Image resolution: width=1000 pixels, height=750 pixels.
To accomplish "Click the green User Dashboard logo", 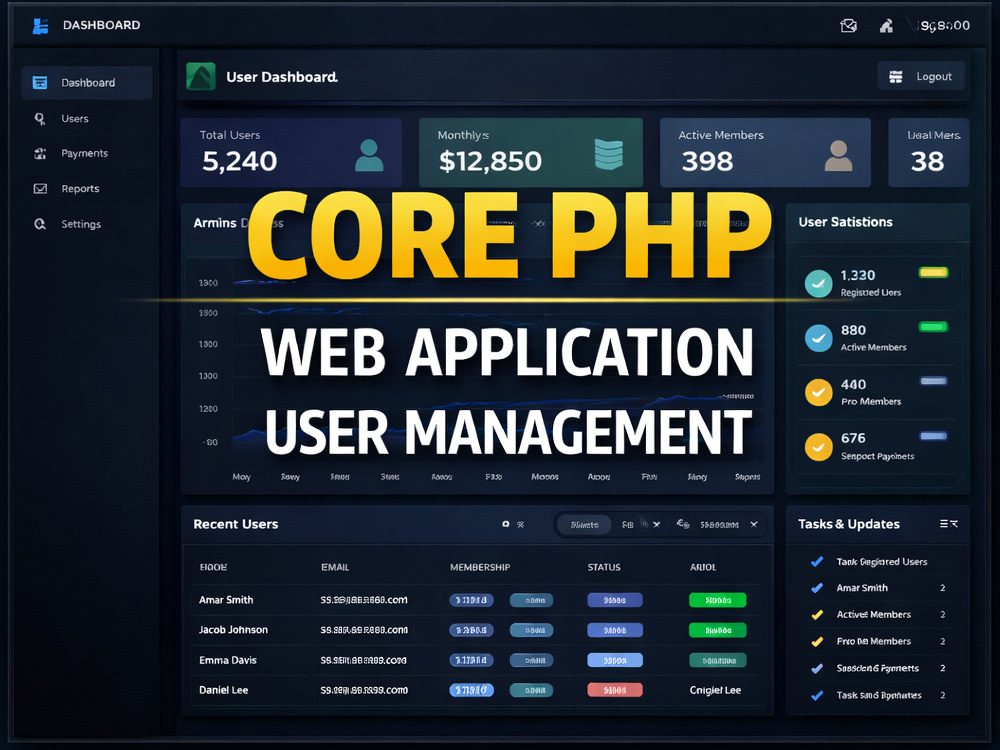I will click(200, 77).
